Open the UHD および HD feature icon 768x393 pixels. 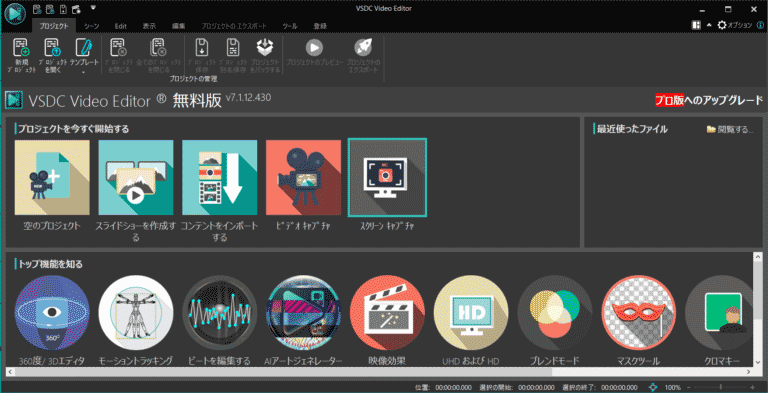(471, 312)
